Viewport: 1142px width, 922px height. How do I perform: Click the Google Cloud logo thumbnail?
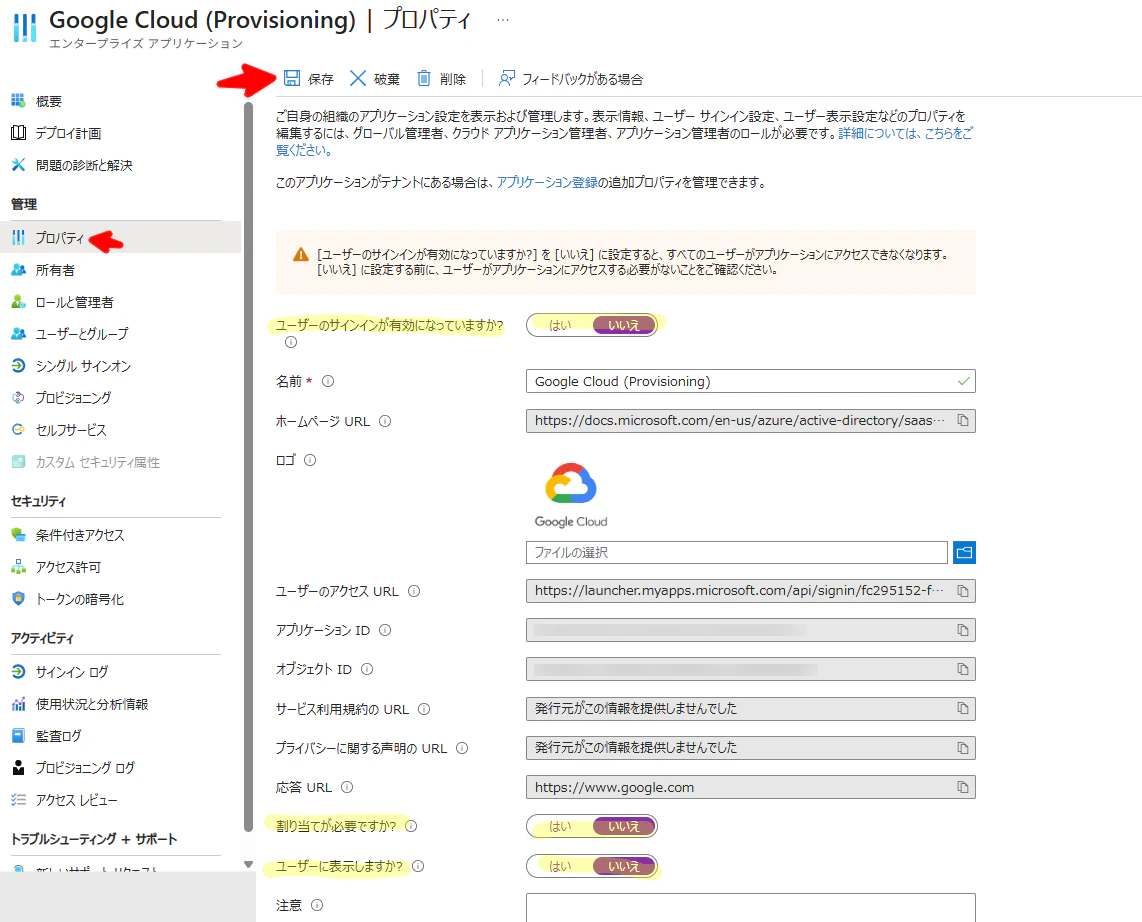coord(571,494)
